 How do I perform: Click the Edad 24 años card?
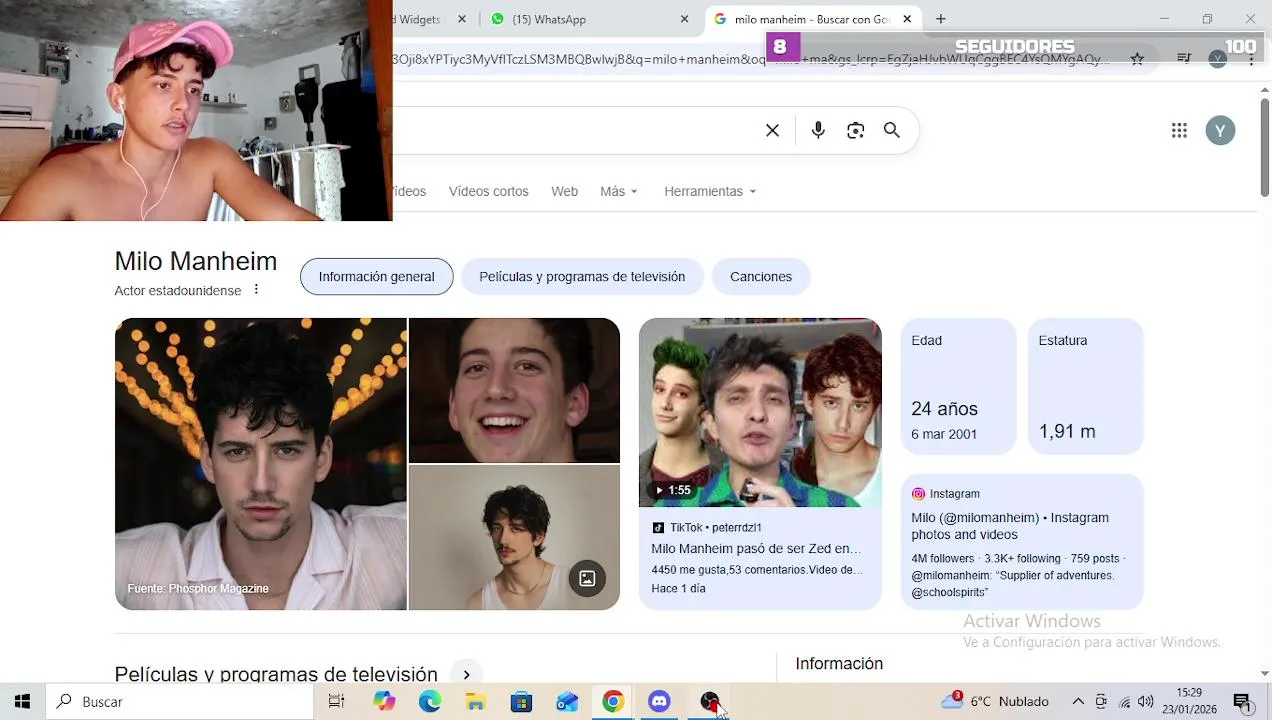[958, 387]
